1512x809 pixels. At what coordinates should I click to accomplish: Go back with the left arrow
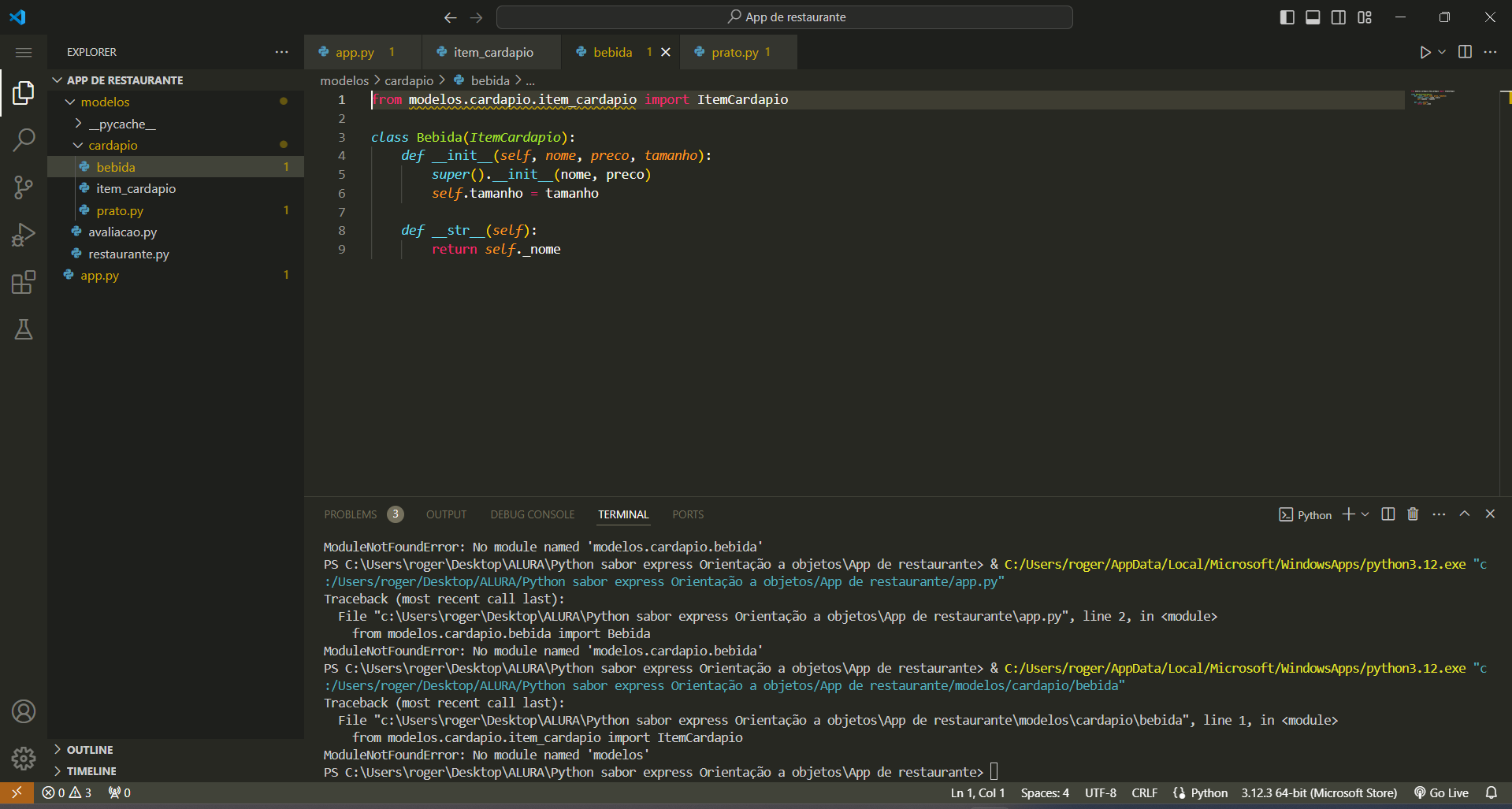(450, 17)
